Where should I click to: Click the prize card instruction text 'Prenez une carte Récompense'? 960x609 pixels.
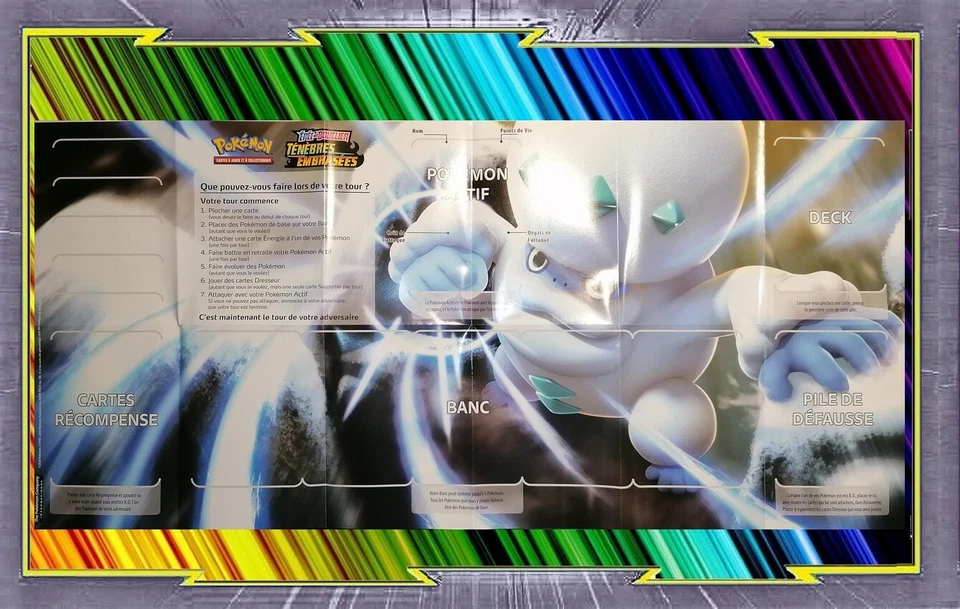(104, 501)
